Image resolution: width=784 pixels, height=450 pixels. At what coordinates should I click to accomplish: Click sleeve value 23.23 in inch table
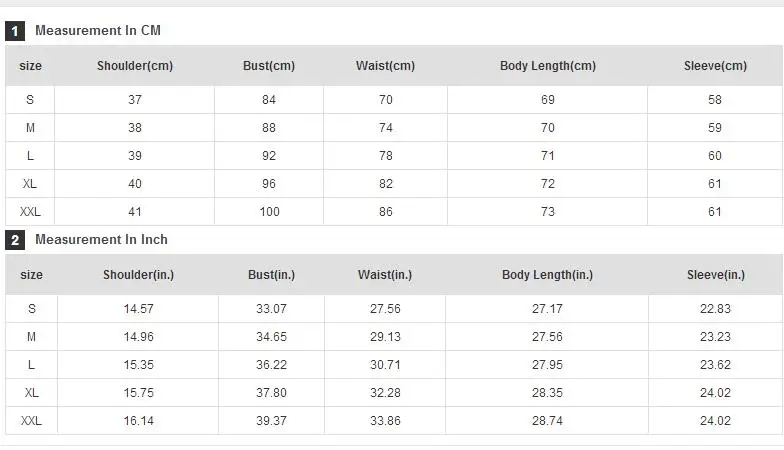716,336
